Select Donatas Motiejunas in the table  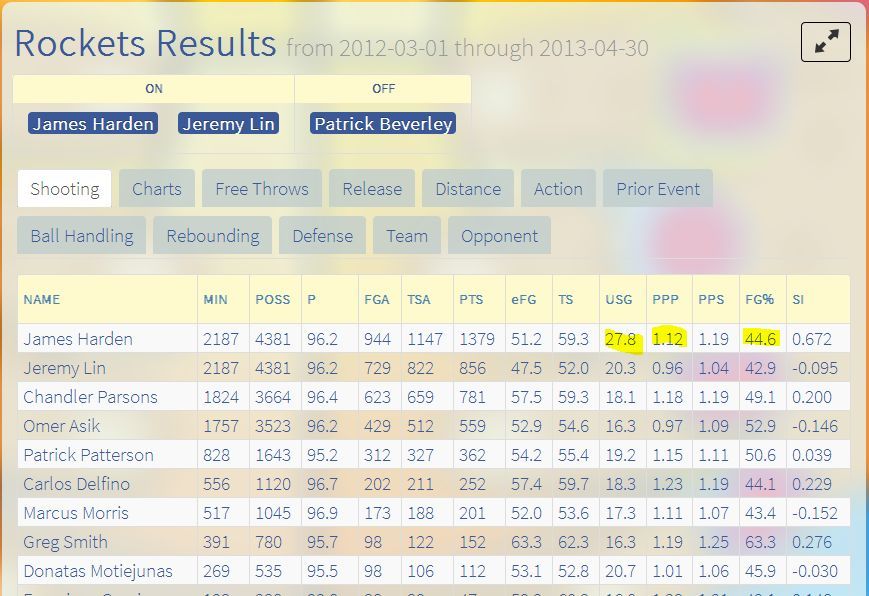tap(98, 570)
